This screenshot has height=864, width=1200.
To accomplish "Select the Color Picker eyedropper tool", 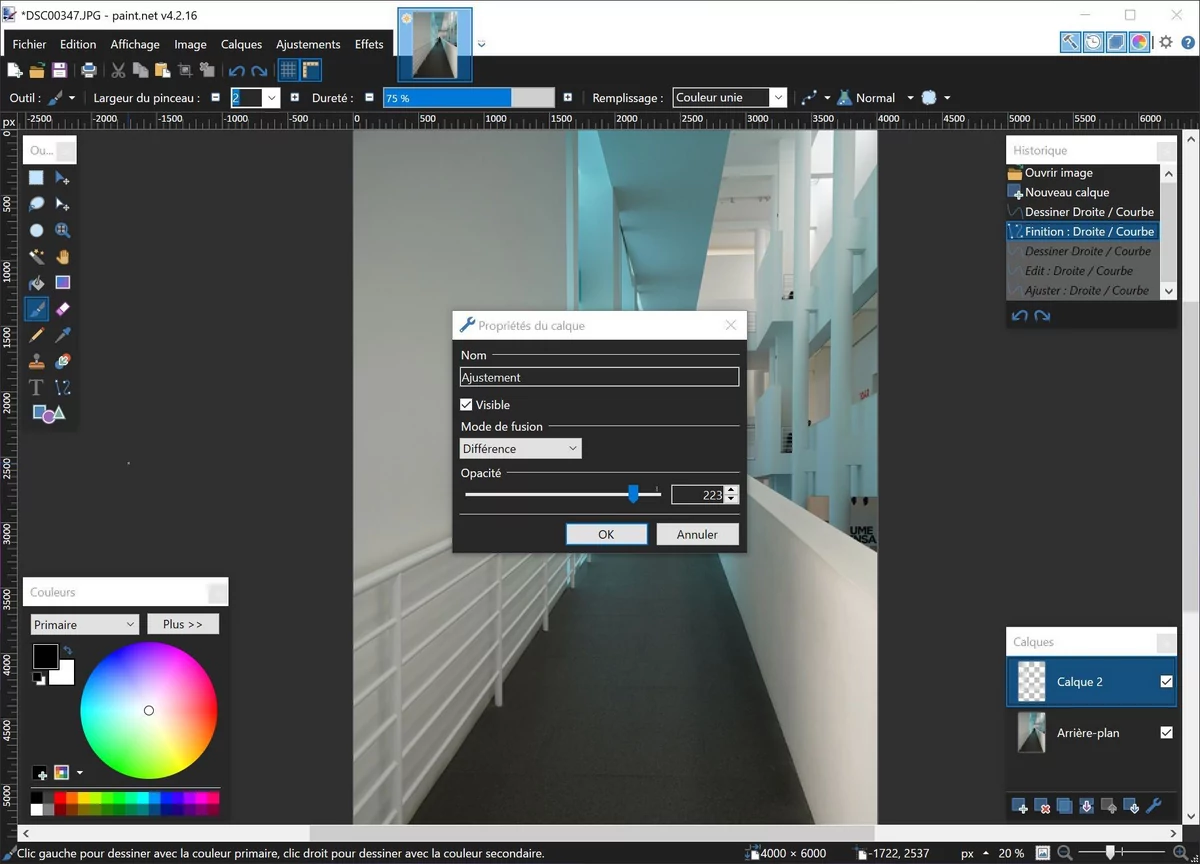I will pyautogui.click(x=62, y=335).
